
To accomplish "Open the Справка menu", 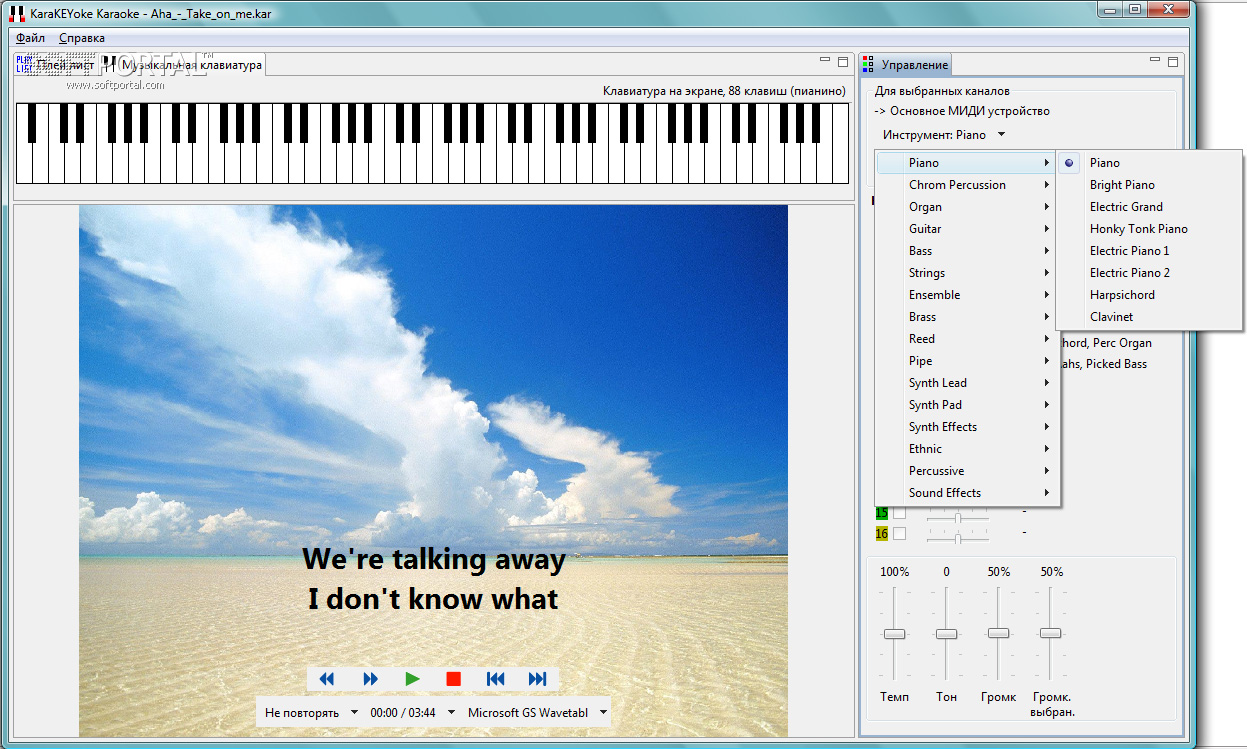I will (82, 38).
